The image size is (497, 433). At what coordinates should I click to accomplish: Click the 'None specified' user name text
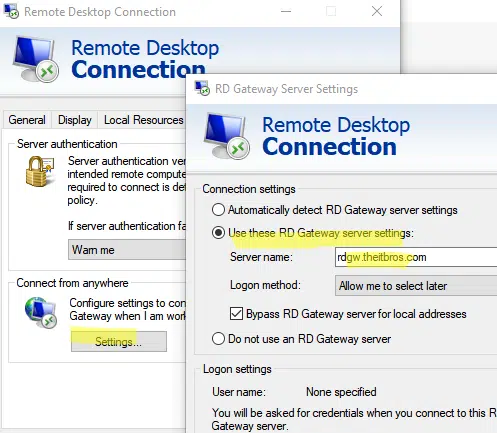[x=341, y=392]
